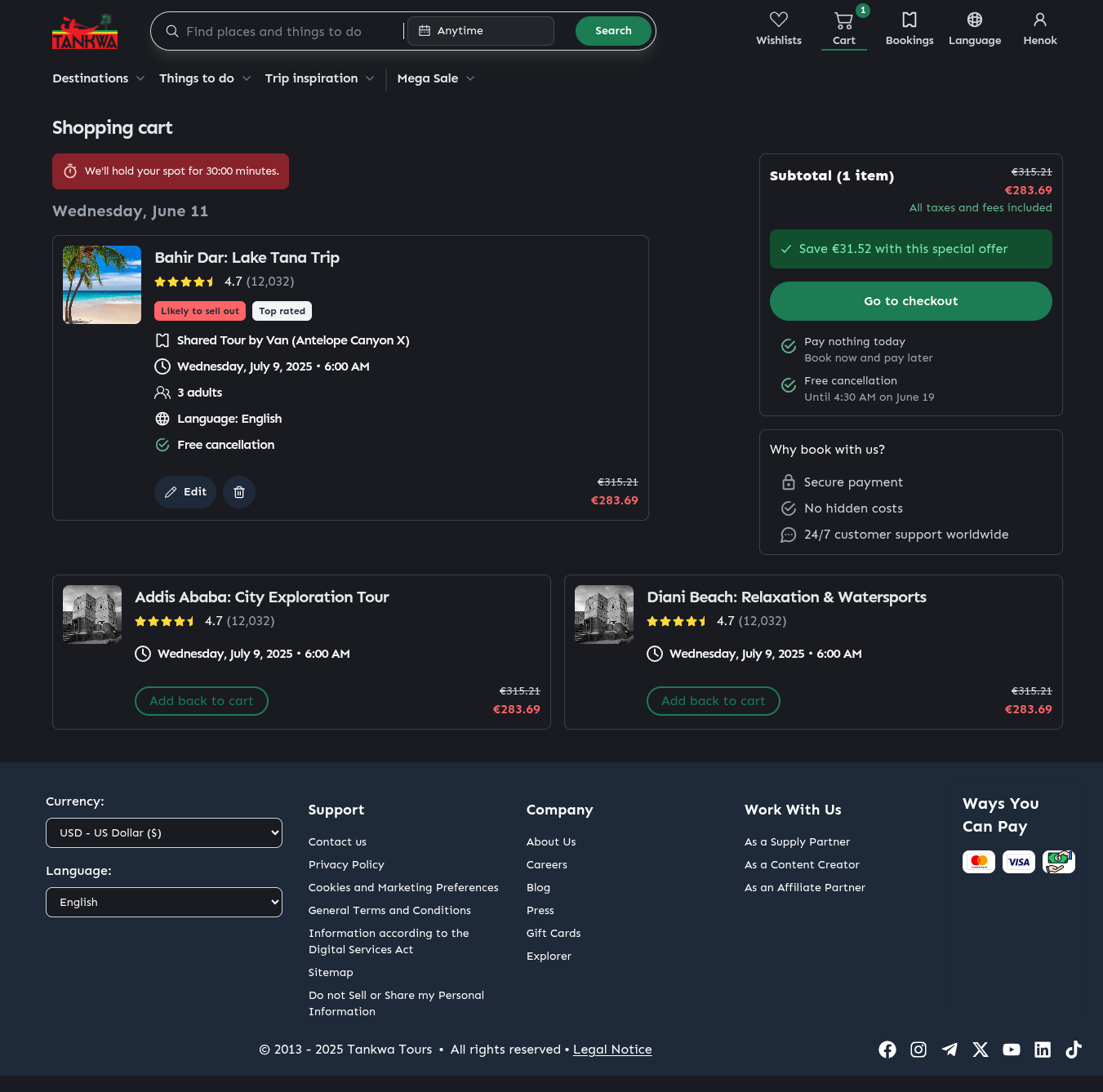1103x1092 pixels.
Task: Click the Tankwa logo
Action: pyautogui.click(x=85, y=32)
